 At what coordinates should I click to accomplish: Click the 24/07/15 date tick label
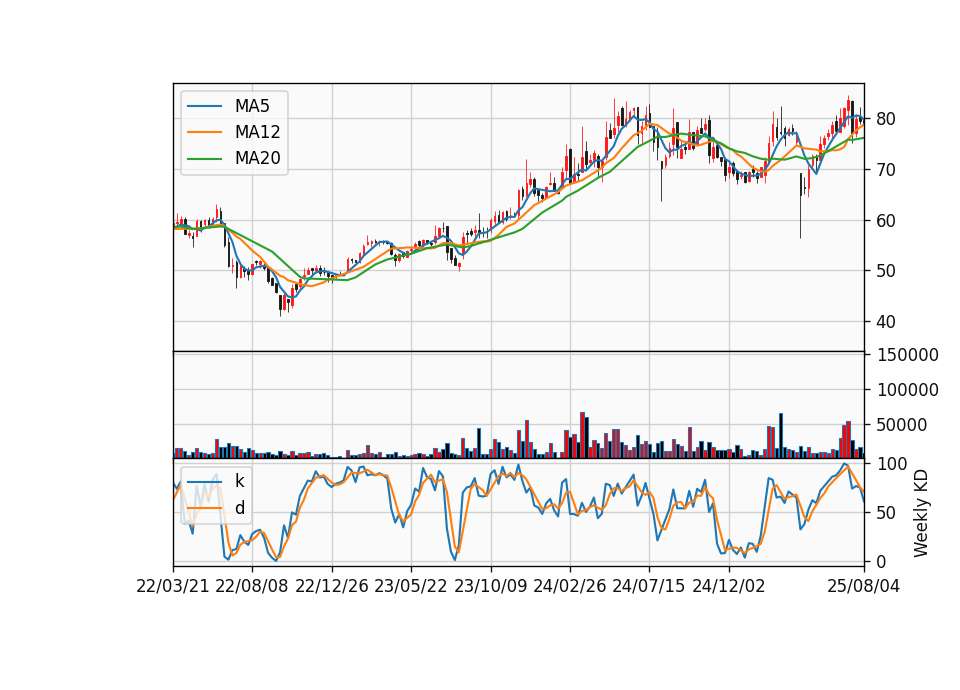click(x=648, y=587)
